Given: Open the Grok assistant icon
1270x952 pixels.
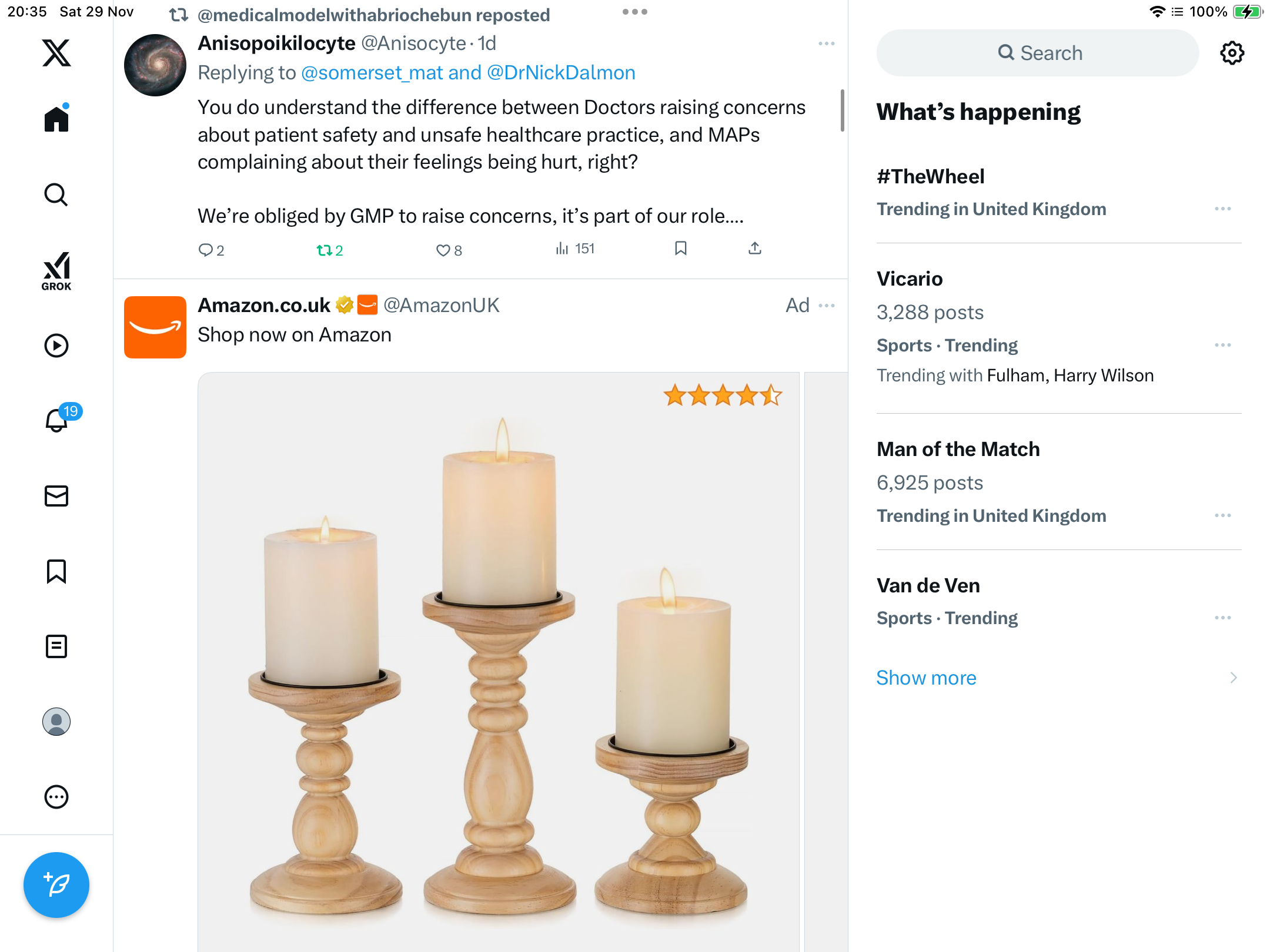Looking at the screenshot, I should pyautogui.click(x=56, y=271).
